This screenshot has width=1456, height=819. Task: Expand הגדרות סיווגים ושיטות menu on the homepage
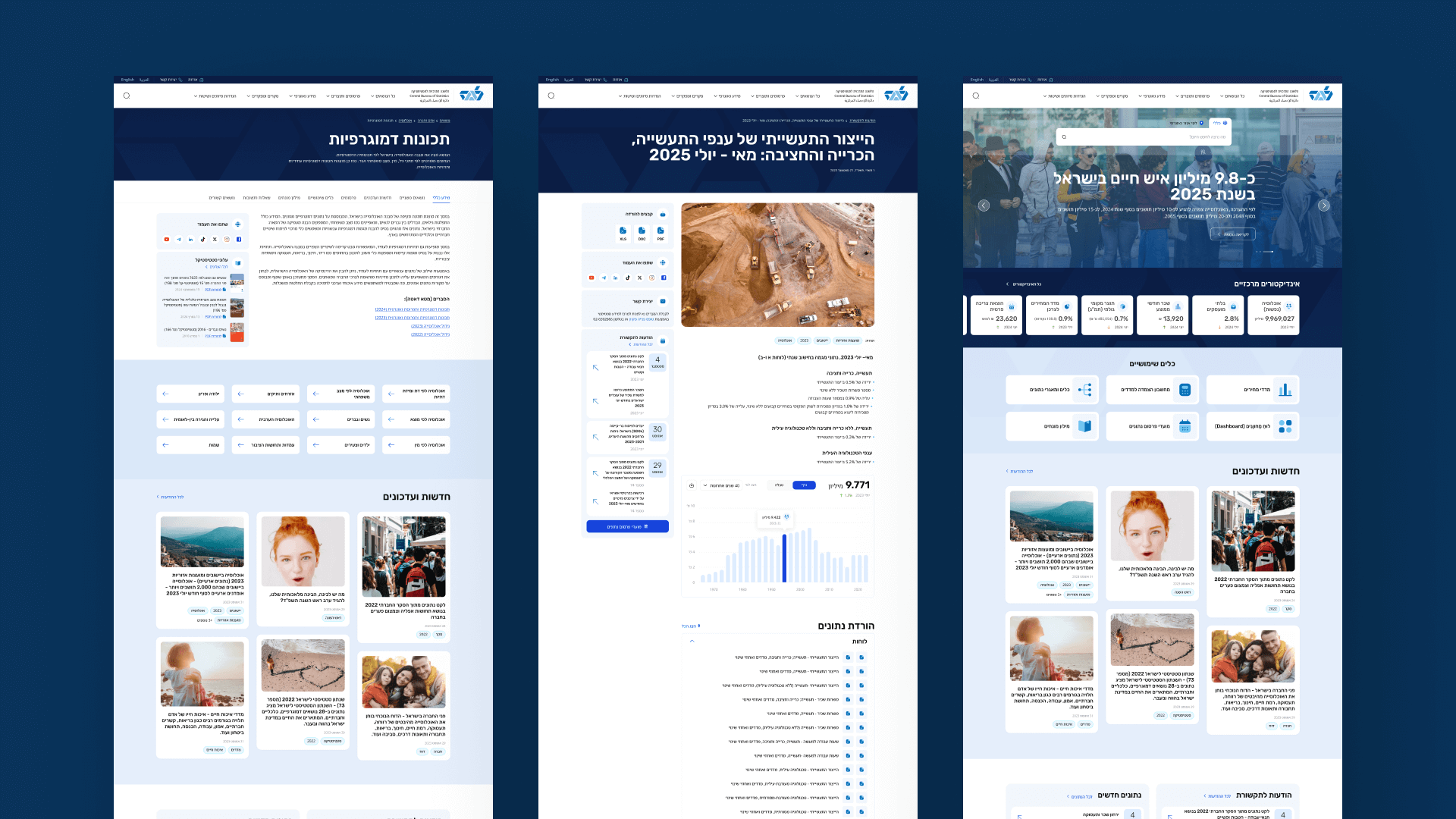1064,96
